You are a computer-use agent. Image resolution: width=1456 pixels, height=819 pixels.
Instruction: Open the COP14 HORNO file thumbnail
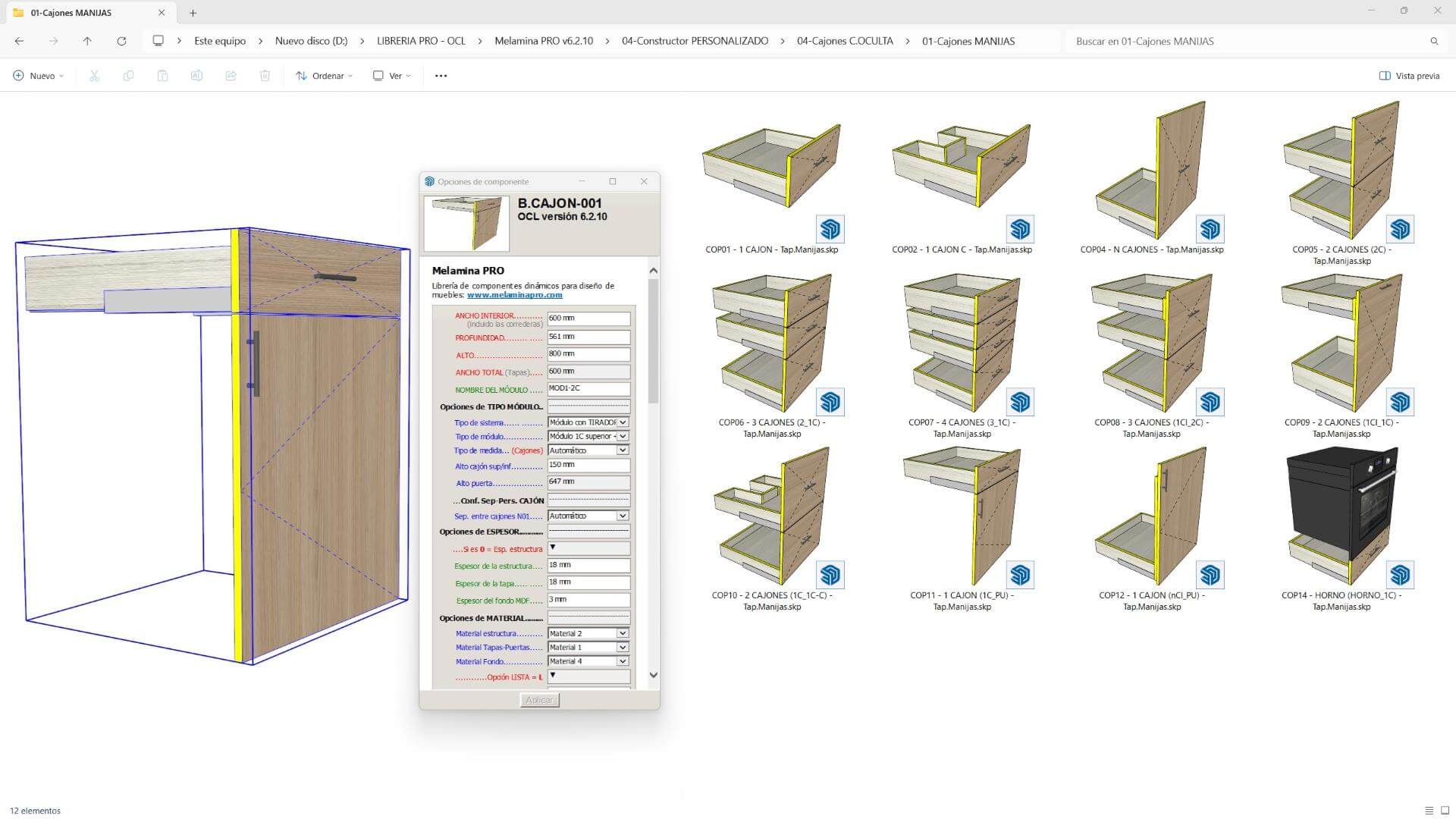1341,516
